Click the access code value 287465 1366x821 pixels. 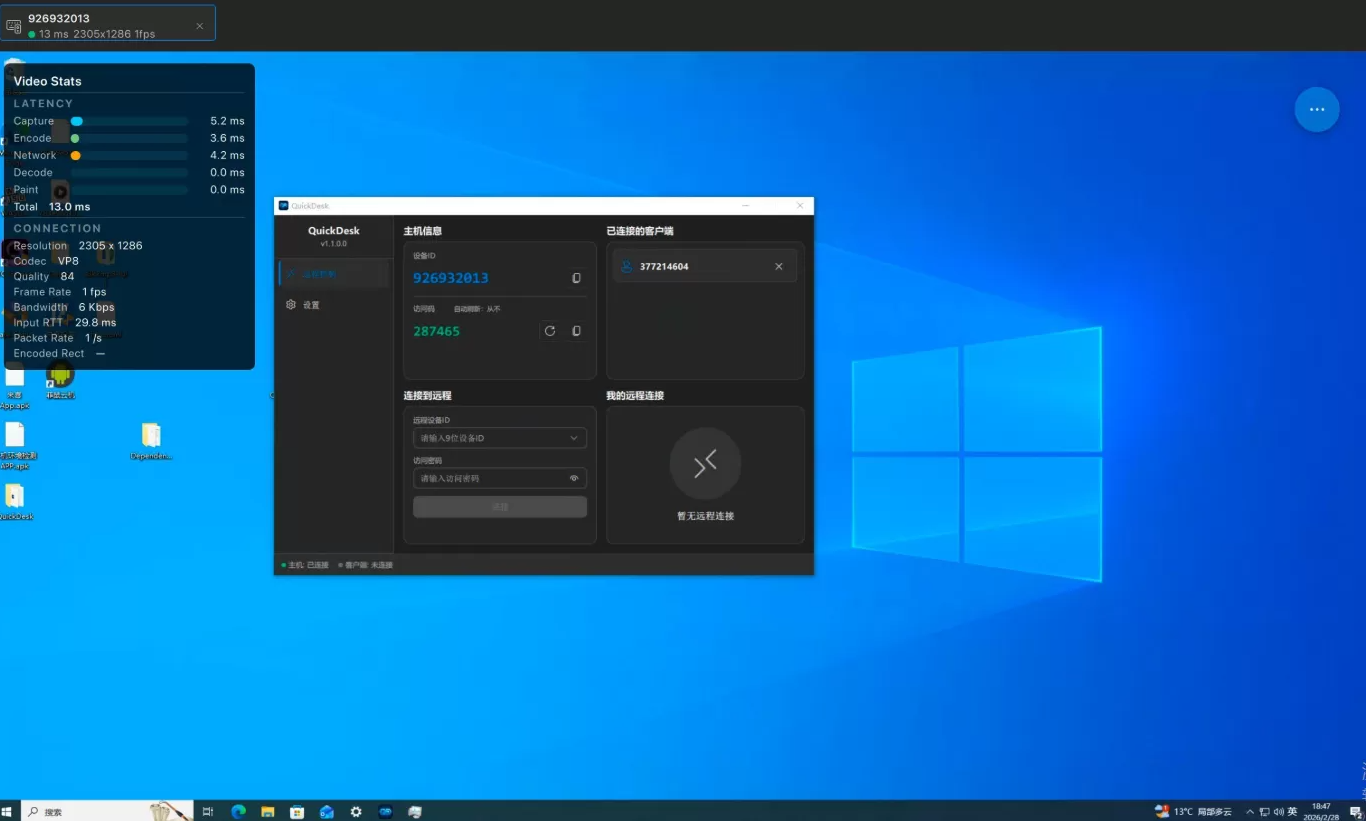coord(436,331)
